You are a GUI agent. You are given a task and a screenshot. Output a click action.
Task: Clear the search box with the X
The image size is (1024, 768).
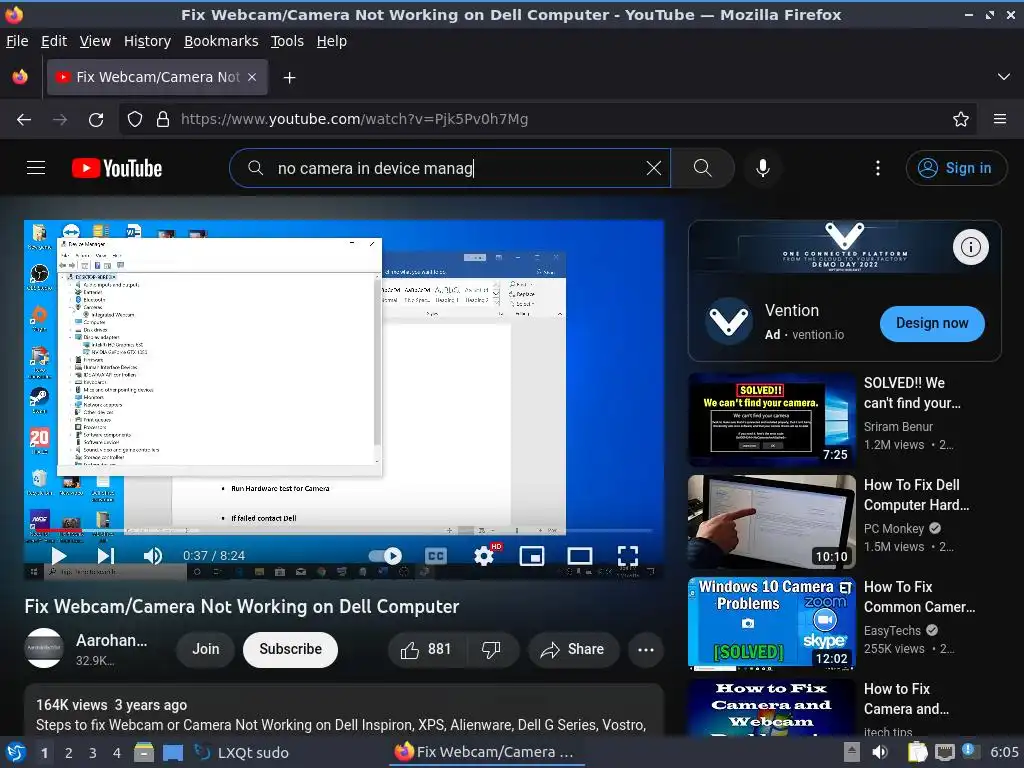tap(653, 168)
